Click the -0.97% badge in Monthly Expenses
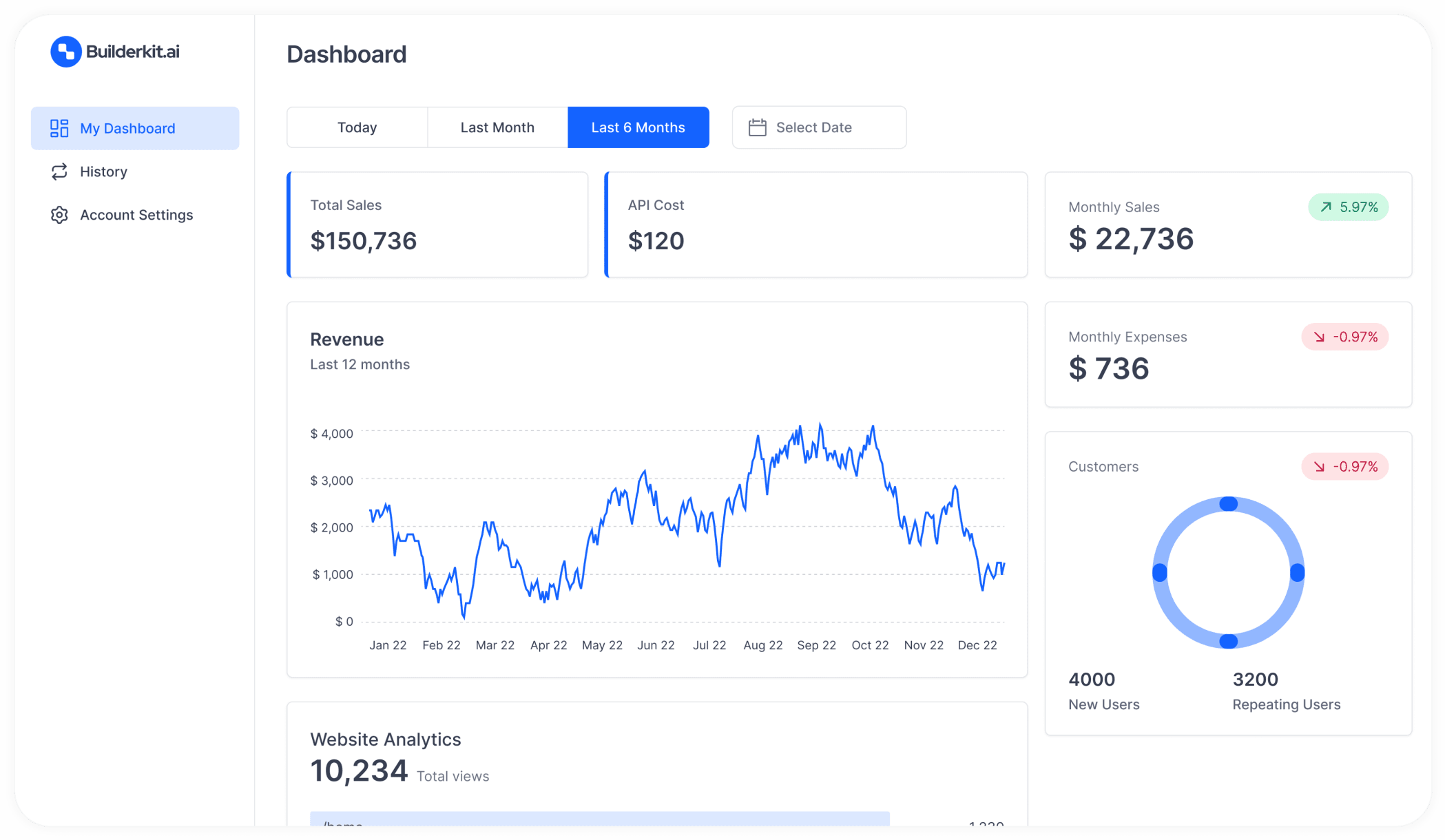This screenshot has width=1445, height=840. [1344, 337]
